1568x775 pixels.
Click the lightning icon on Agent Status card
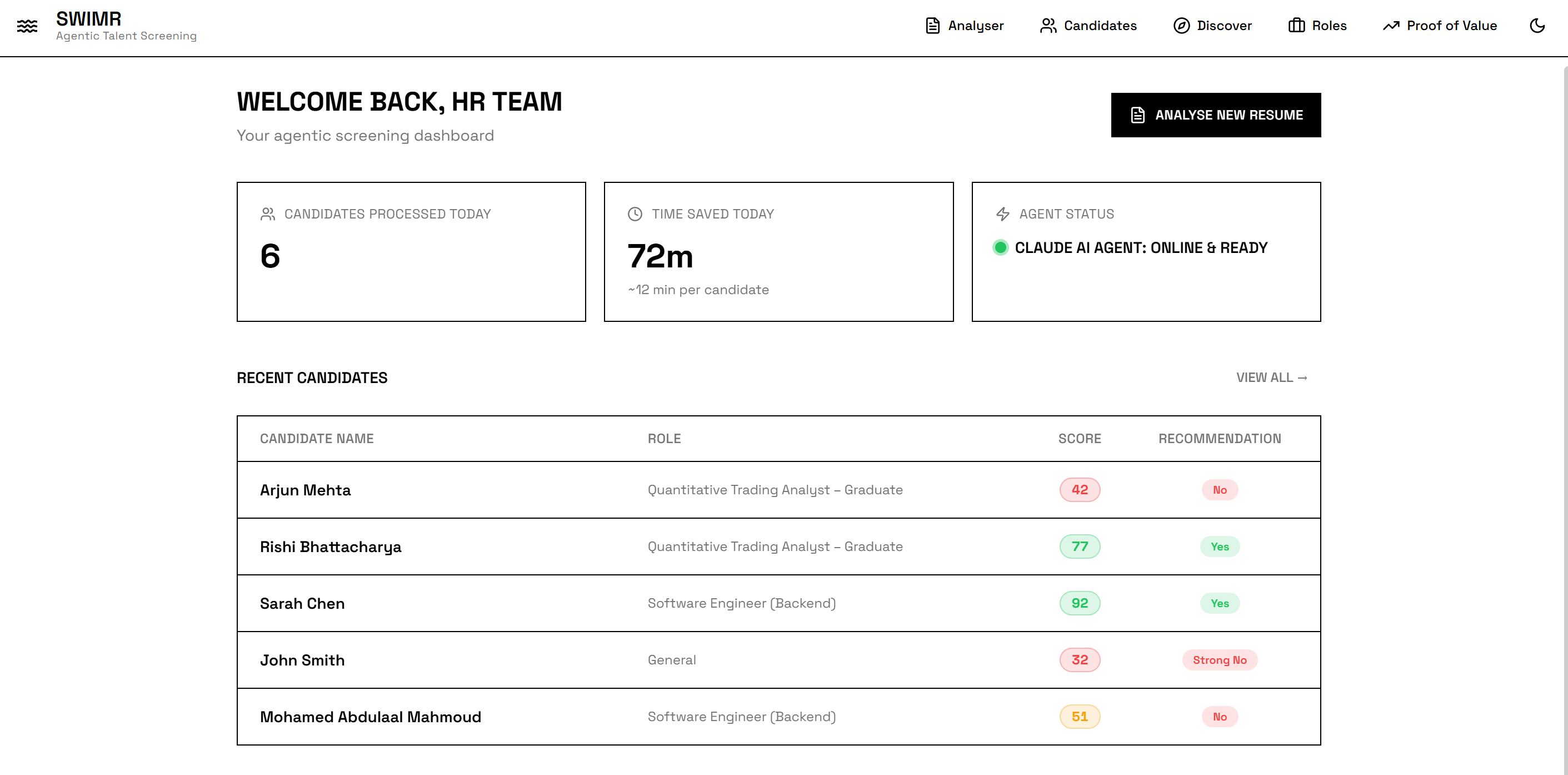[1002, 214]
